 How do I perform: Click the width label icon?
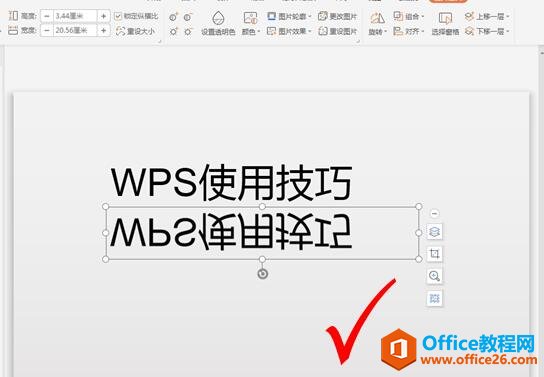(x=13, y=31)
